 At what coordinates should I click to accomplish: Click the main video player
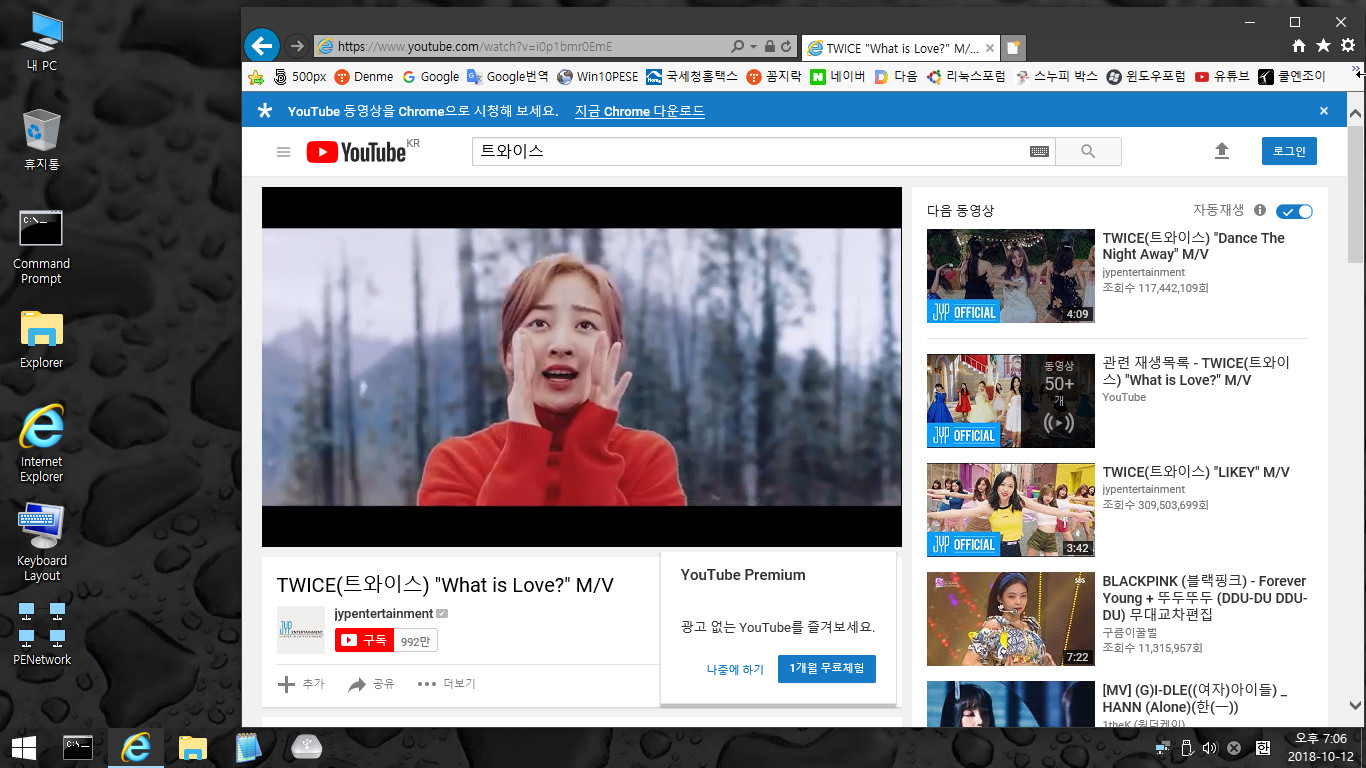(x=582, y=367)
